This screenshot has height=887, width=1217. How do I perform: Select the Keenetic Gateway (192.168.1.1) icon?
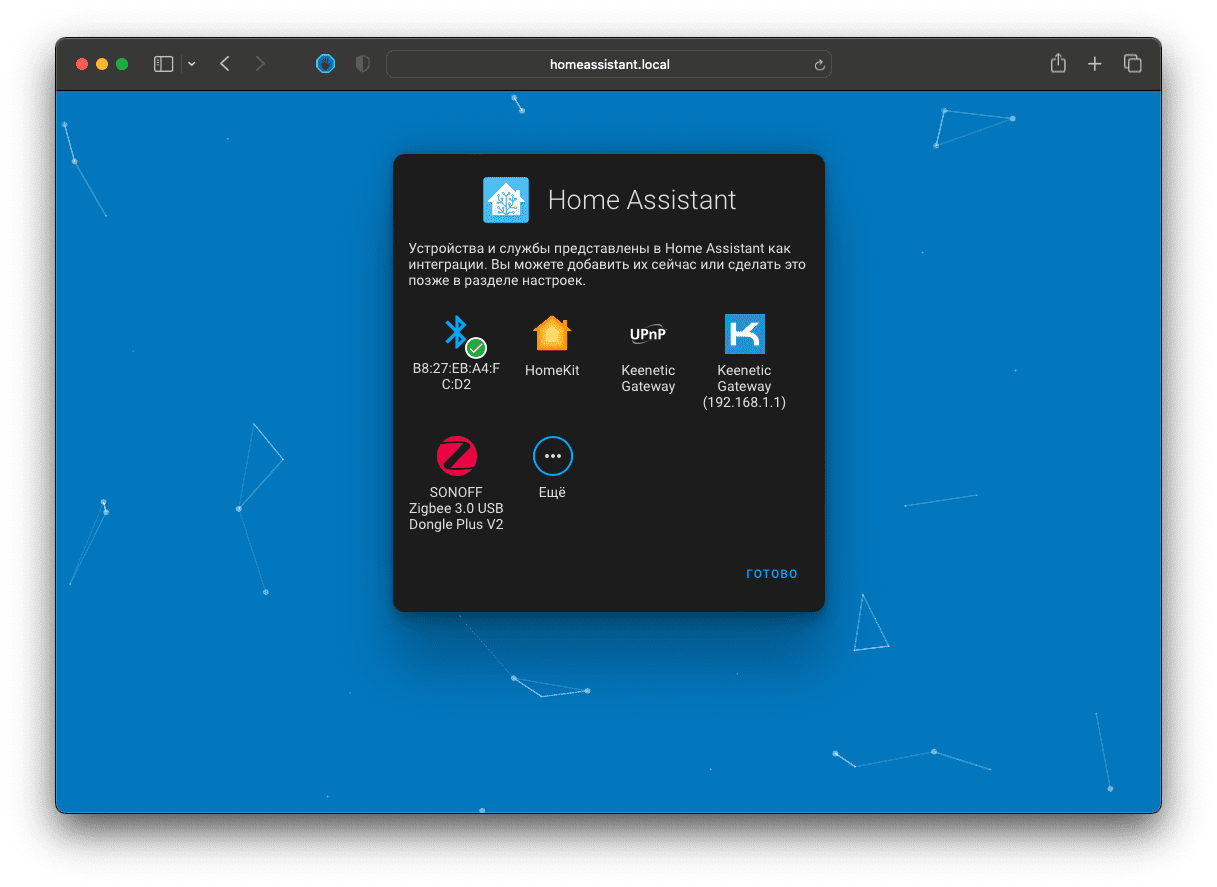(744, 334)
